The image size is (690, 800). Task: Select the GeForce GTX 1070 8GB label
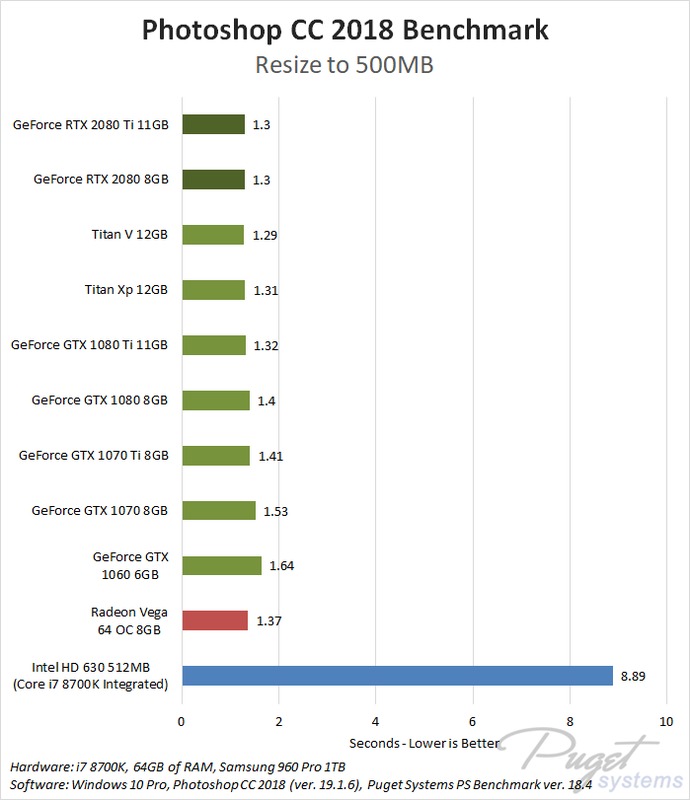100,510
